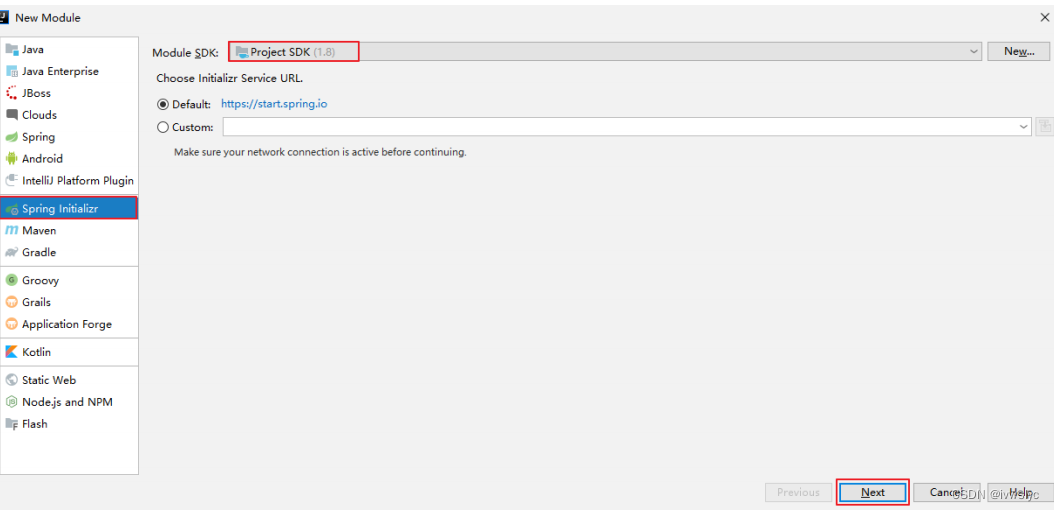Image resolution: width=1054 pixels, height=511 pixels.
Task: Click into the Custom URL text field
Action: (620, 126)
